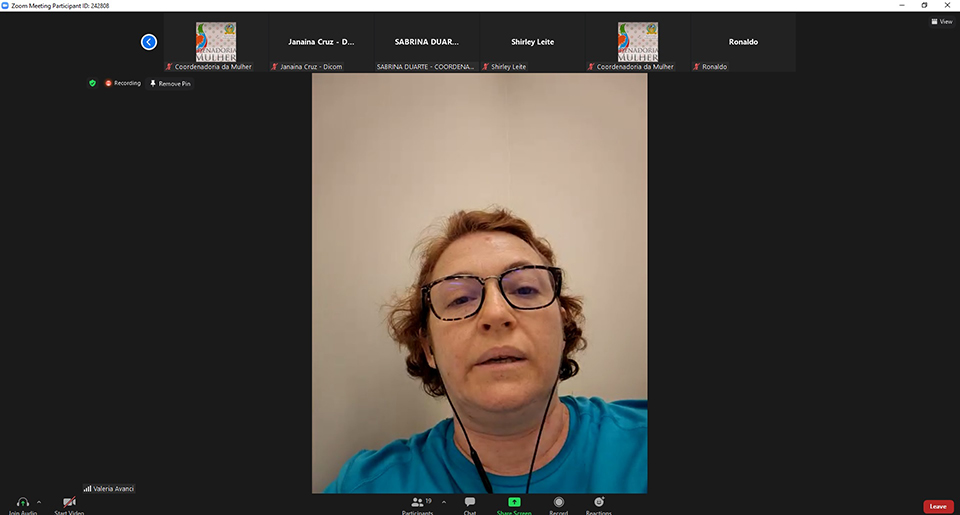Open the Participants panel
This screenshot has width=960, height=515.
tap(418, 502)
